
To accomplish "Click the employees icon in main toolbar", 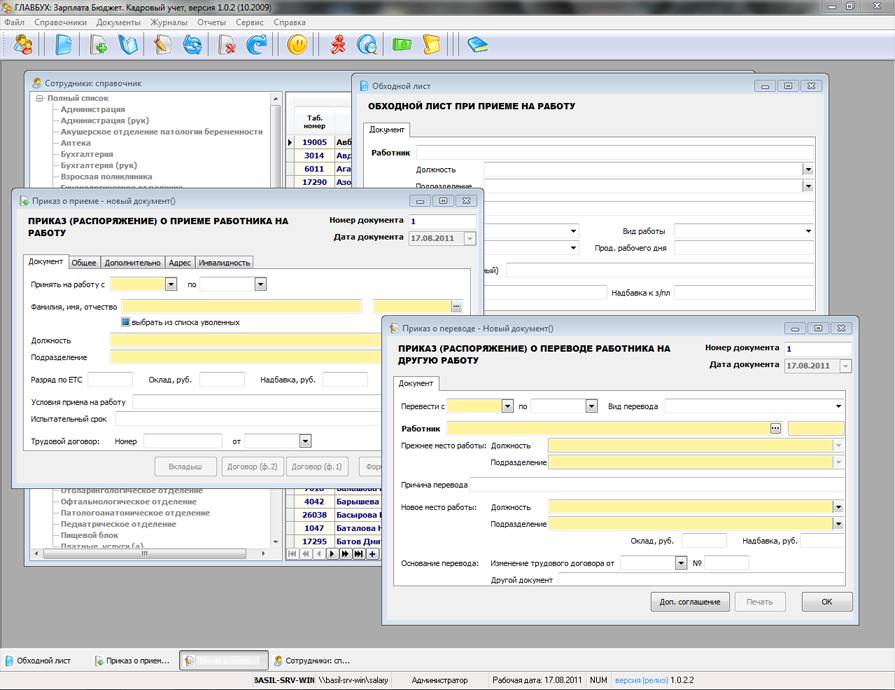I will click(23, 45).
